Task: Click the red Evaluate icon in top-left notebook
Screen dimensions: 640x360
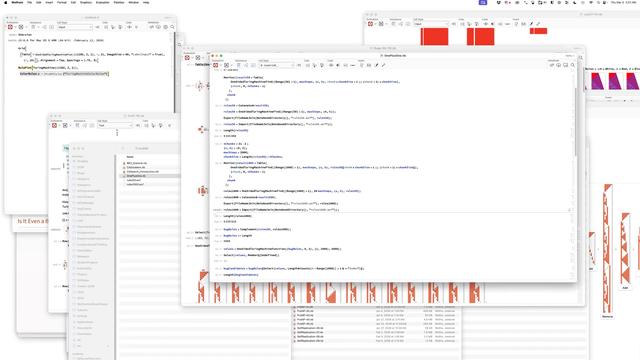Action: click(10, 27)
